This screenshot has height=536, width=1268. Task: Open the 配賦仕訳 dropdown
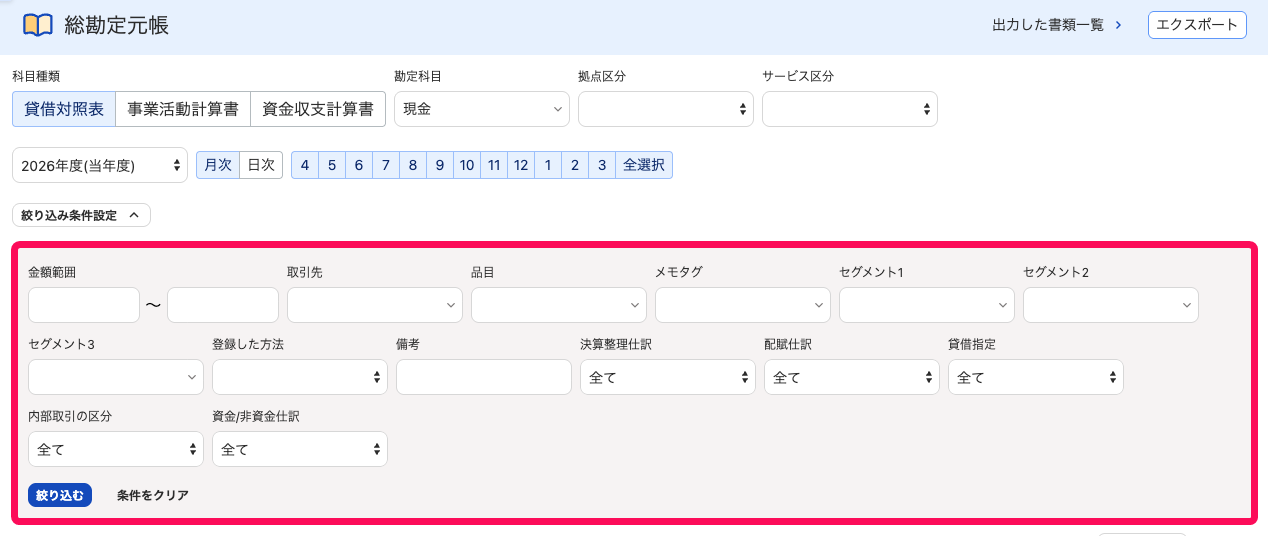coord(852,377)
